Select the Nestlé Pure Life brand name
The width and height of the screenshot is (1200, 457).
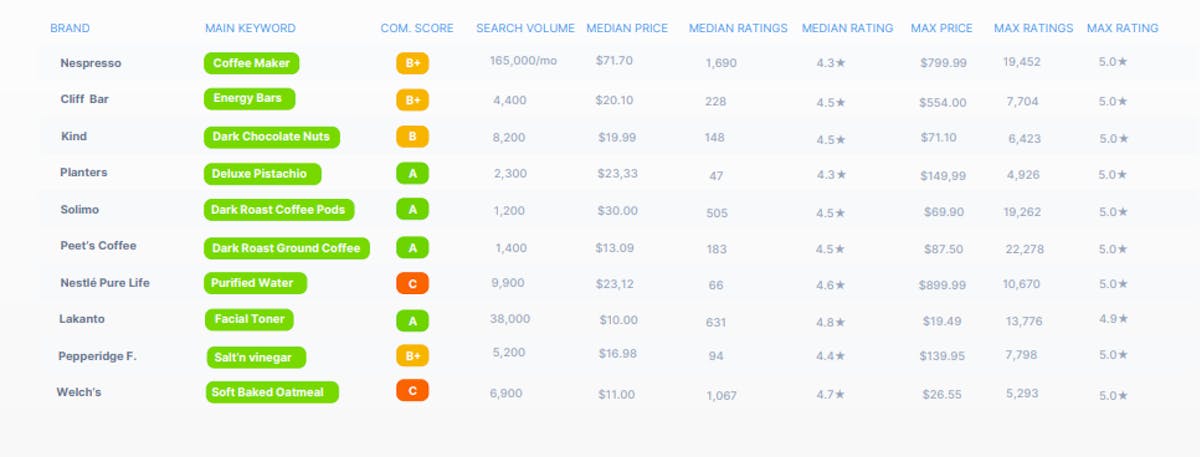coord(105,283)
